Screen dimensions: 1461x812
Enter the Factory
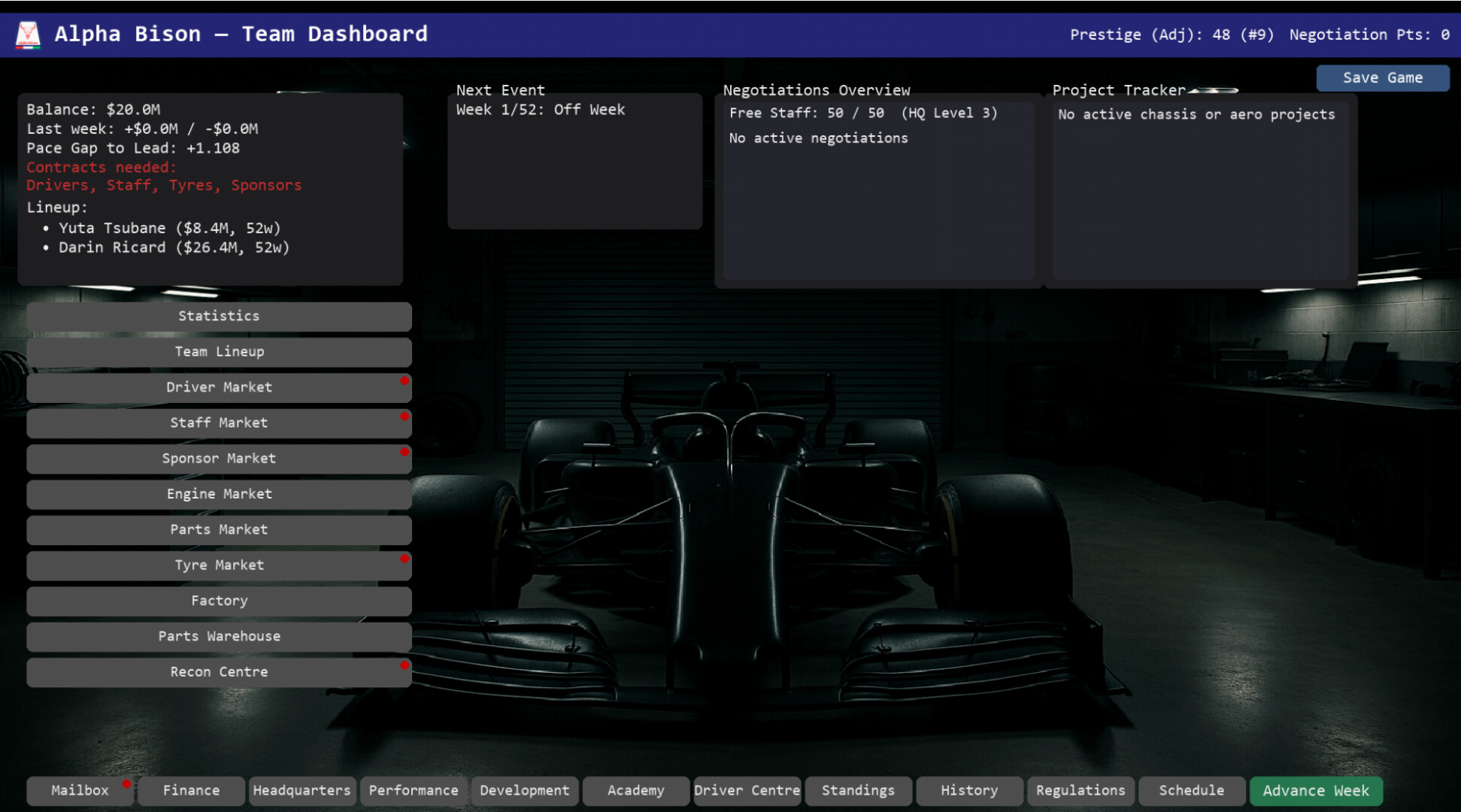219,601
